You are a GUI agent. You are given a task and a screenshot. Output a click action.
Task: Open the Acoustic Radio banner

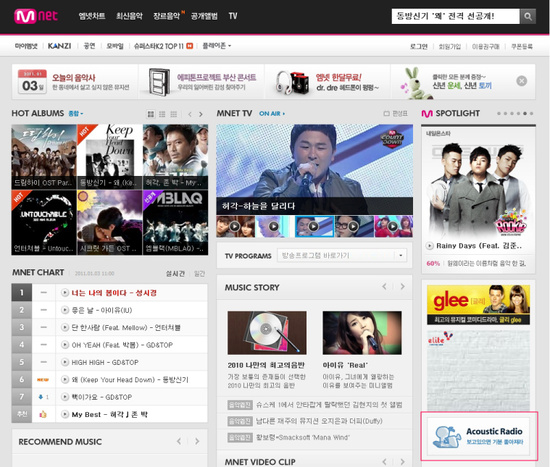pyautogui.click(x=479, y=436)
